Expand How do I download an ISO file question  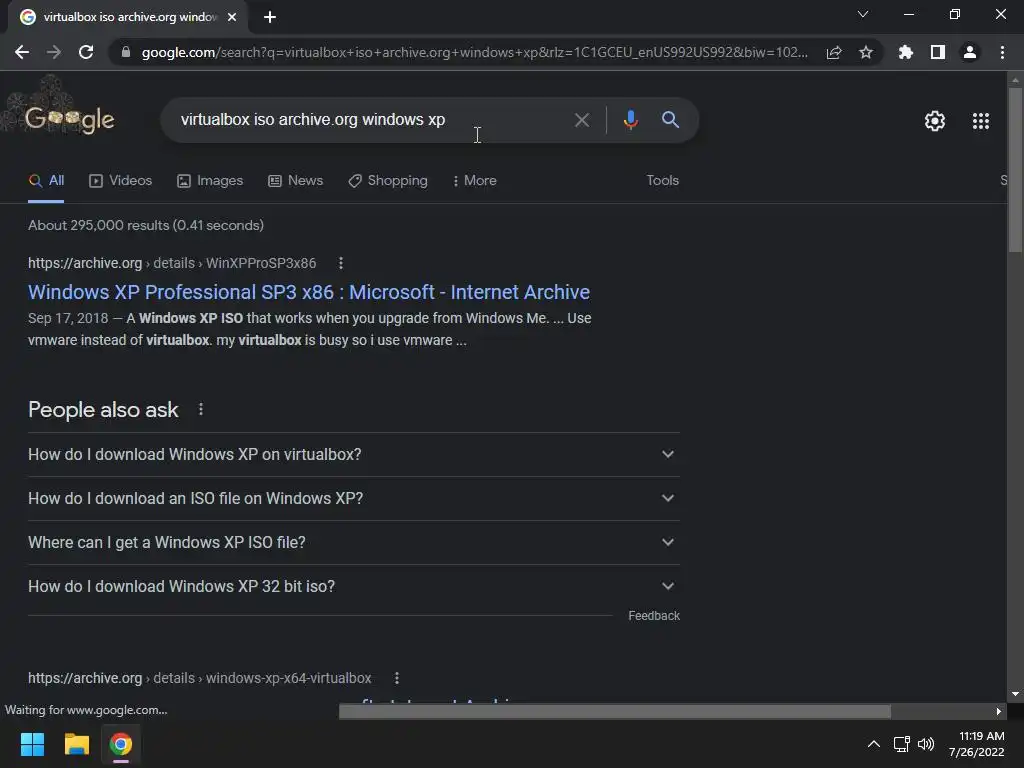[x=353, y=499]
